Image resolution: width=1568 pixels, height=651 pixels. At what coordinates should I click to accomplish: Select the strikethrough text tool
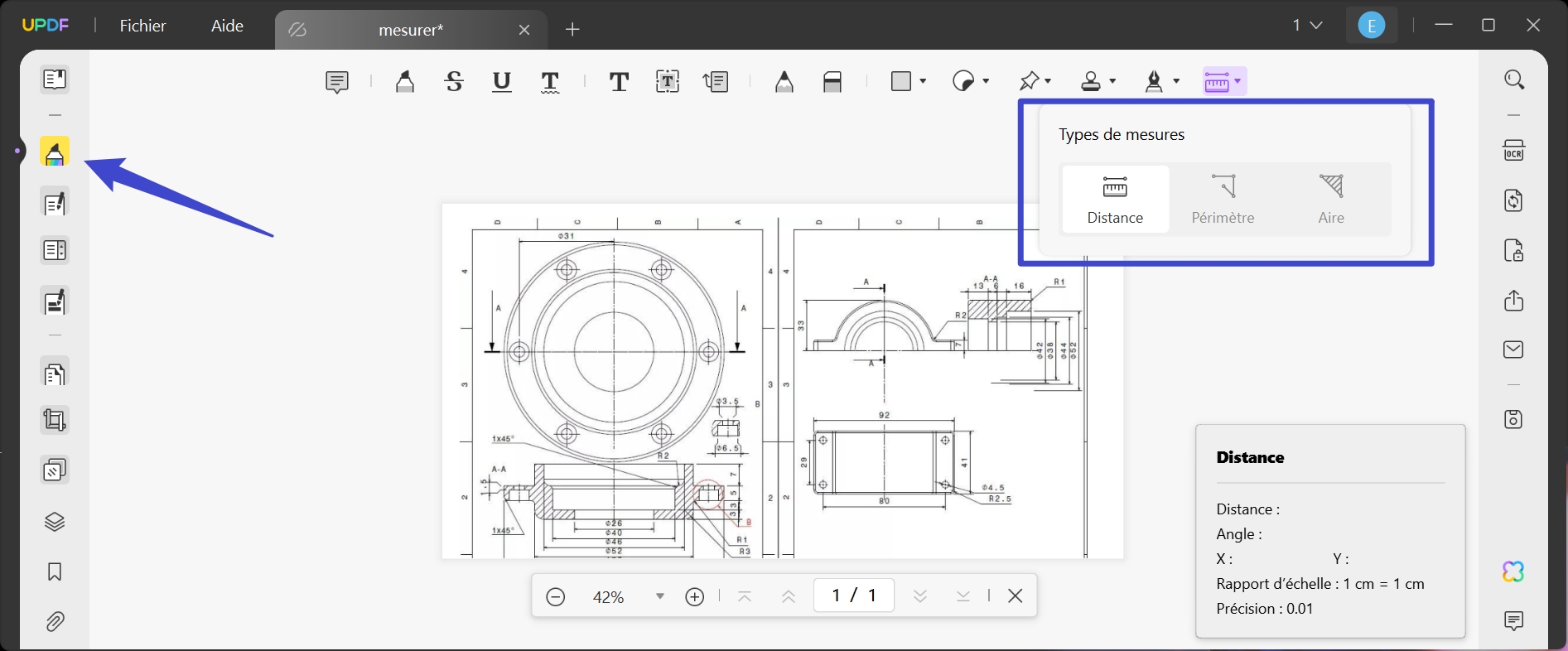point(454,81)
